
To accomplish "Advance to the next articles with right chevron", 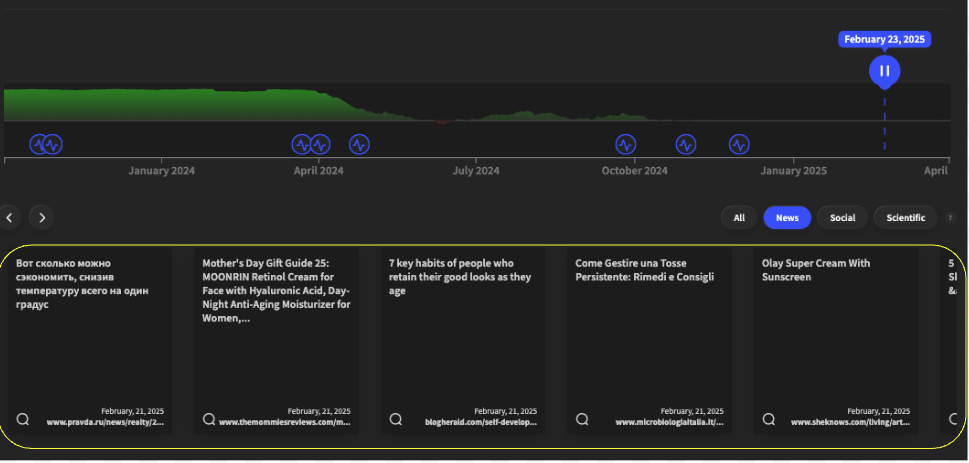I will click(41, 217).
